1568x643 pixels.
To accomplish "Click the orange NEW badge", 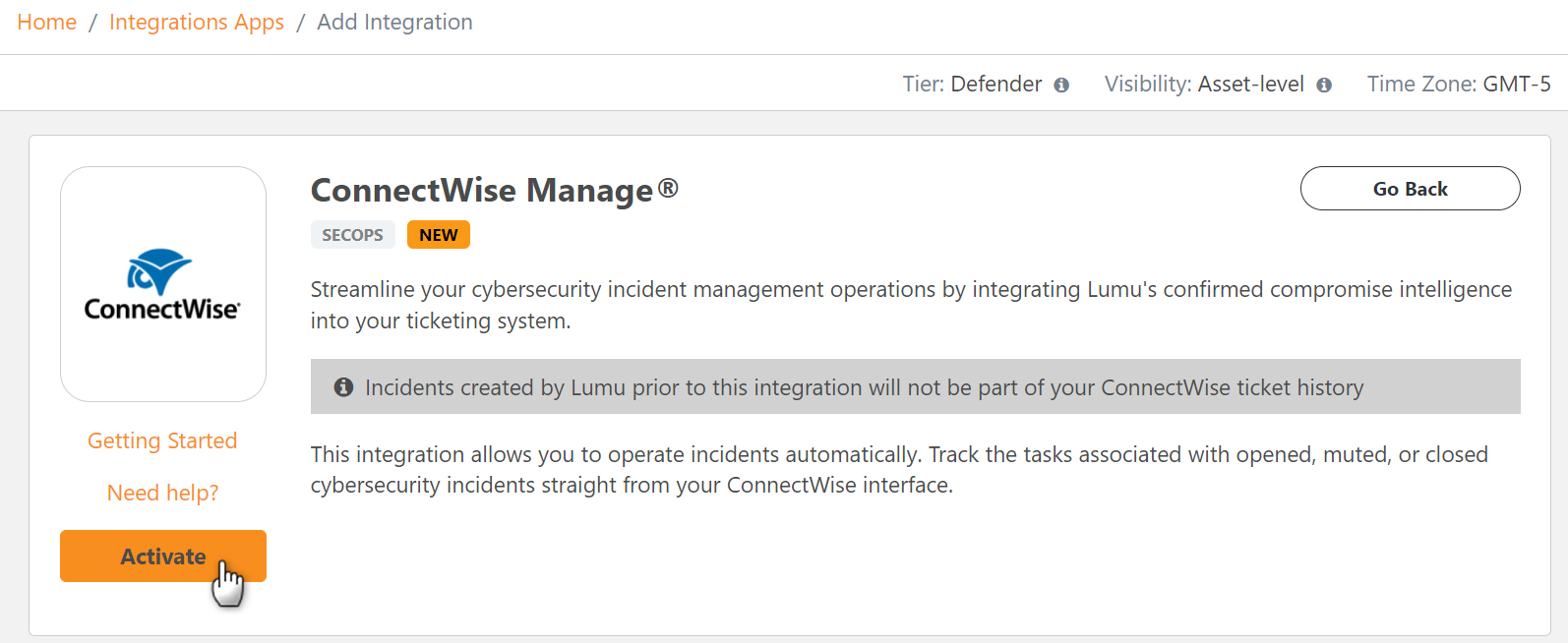I will (x=438, y=235).
